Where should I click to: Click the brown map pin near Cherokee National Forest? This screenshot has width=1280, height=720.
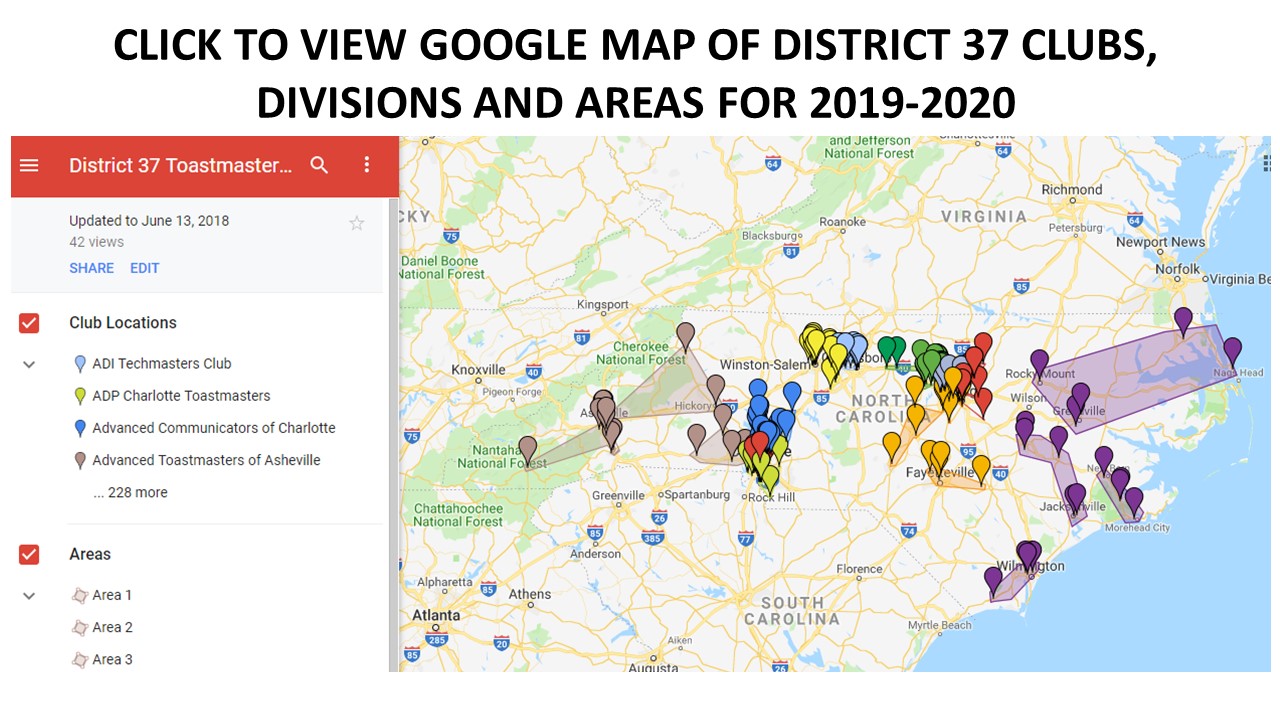point(685,335)
